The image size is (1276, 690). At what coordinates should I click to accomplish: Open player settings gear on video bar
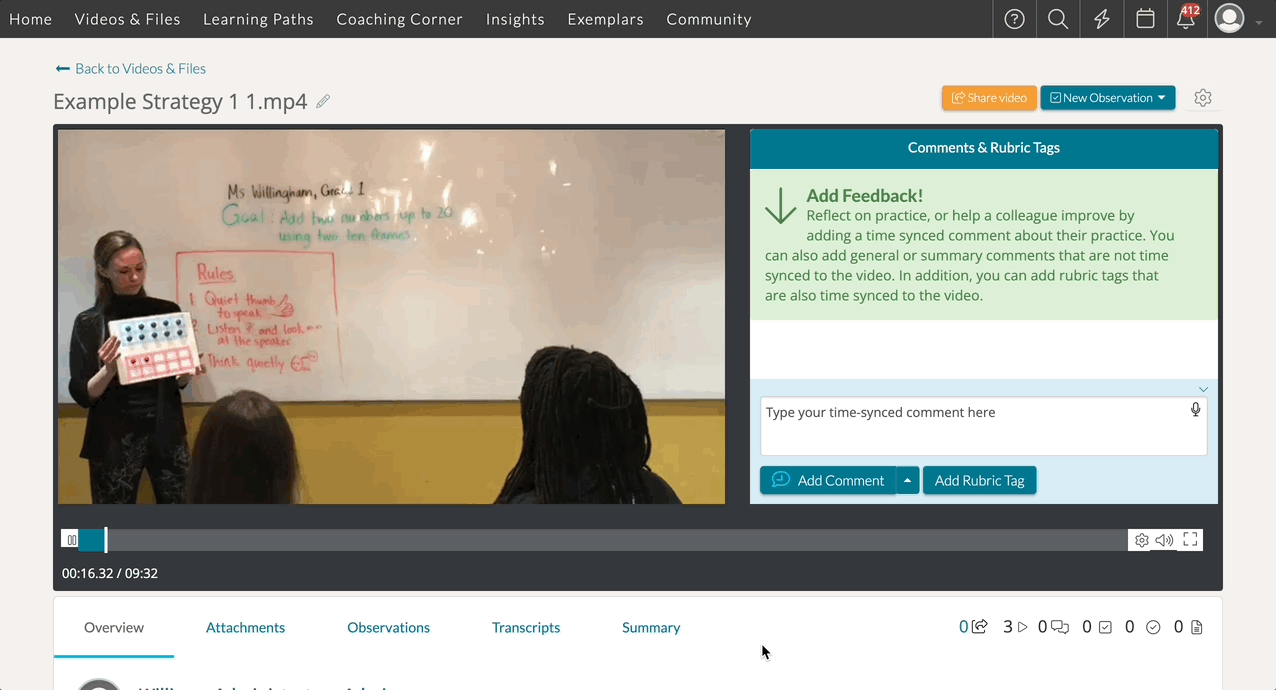point(1141,540)
